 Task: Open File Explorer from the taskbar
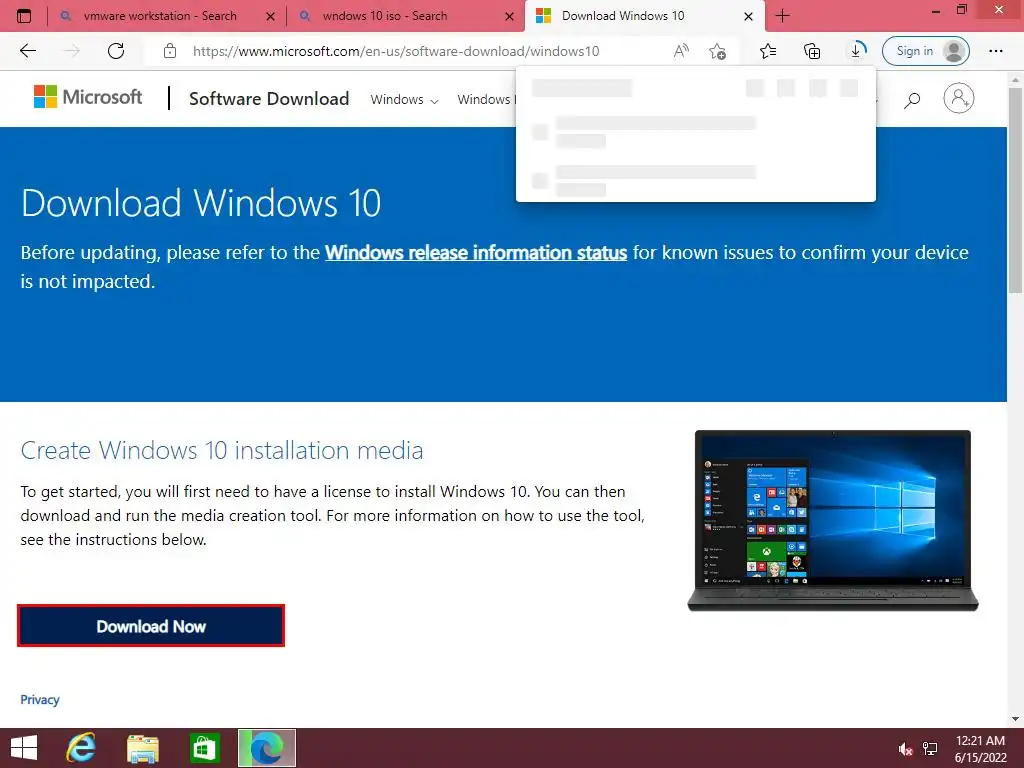[x=142, y=748]
